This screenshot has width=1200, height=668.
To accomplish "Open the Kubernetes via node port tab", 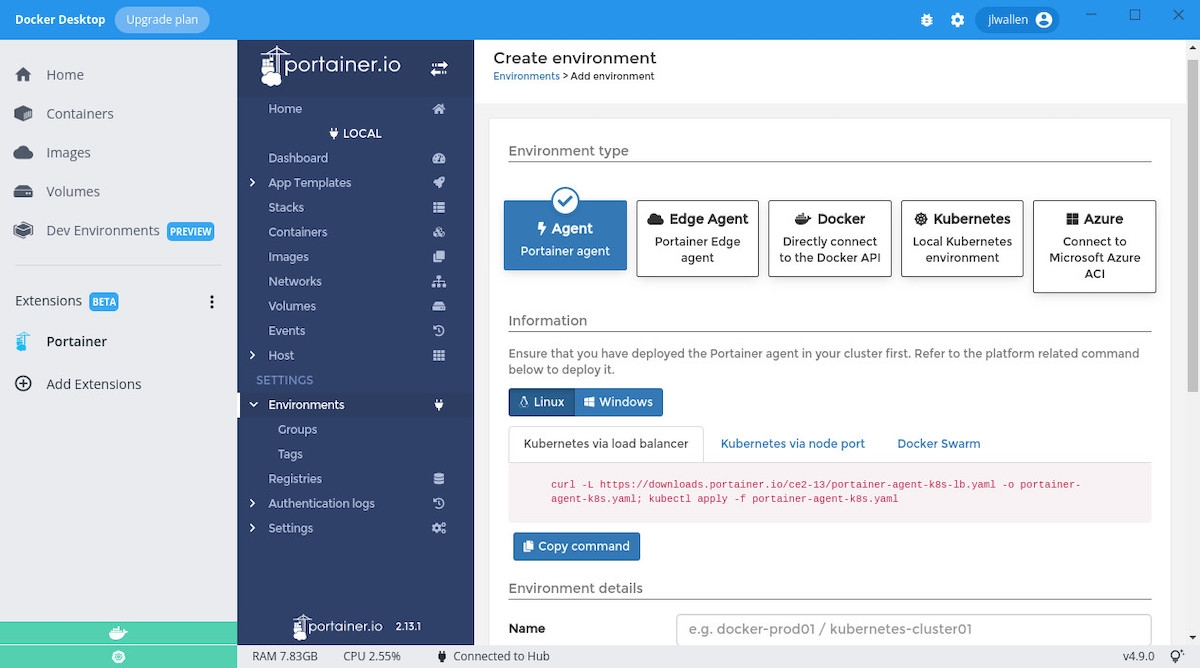I will coord(793,443).
